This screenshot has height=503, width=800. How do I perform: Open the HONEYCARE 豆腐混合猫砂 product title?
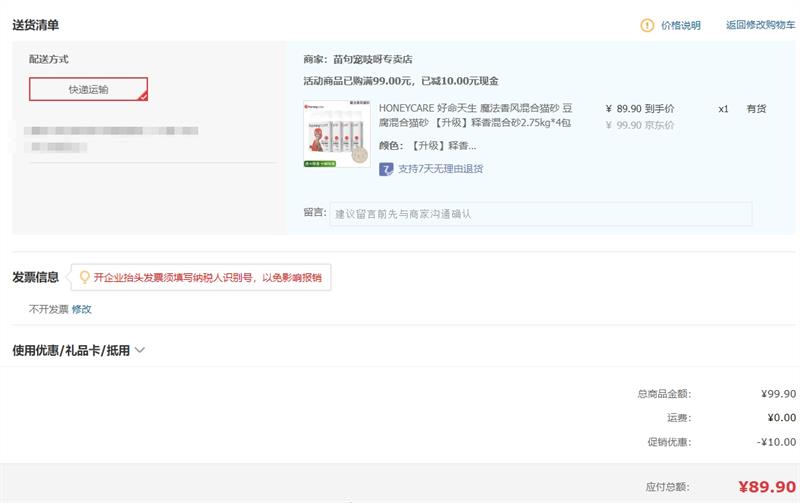coord(475,115)
